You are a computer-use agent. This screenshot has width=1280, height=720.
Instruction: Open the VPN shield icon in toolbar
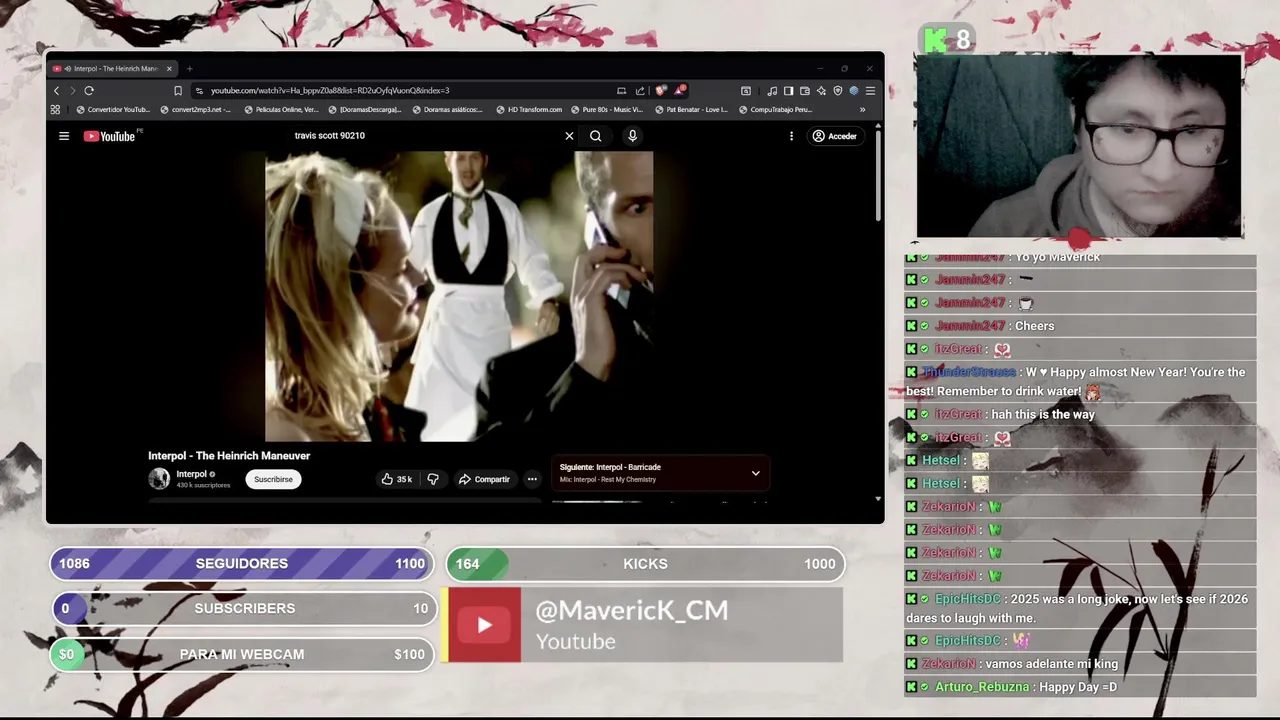(837, 91)
